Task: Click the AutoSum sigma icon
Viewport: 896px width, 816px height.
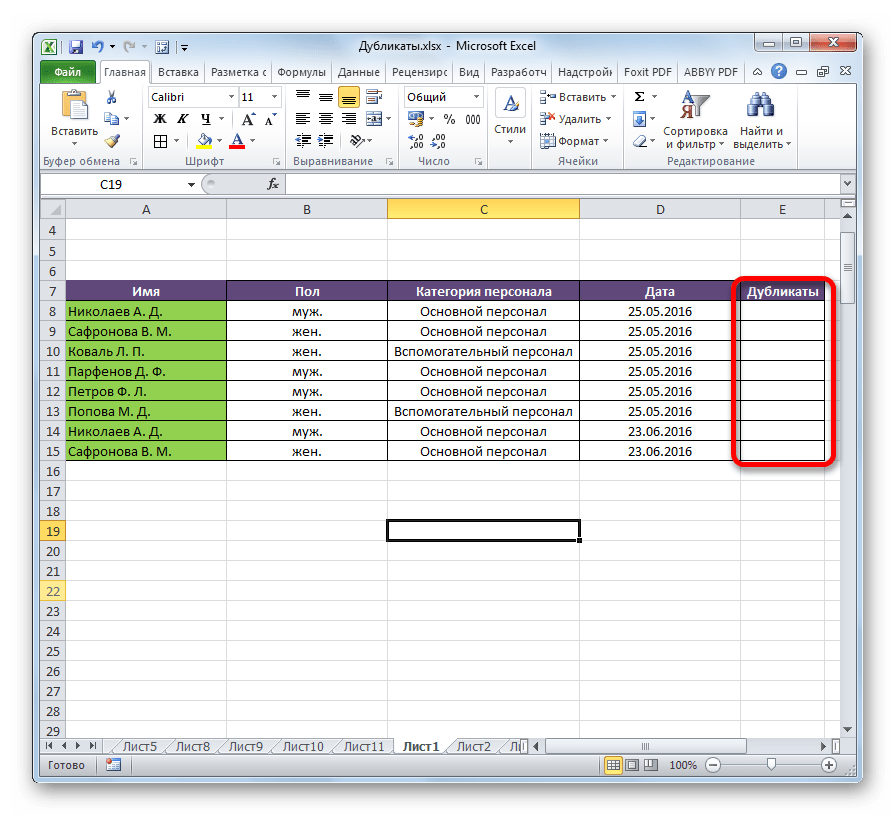Action: click(x=639, y=97)
